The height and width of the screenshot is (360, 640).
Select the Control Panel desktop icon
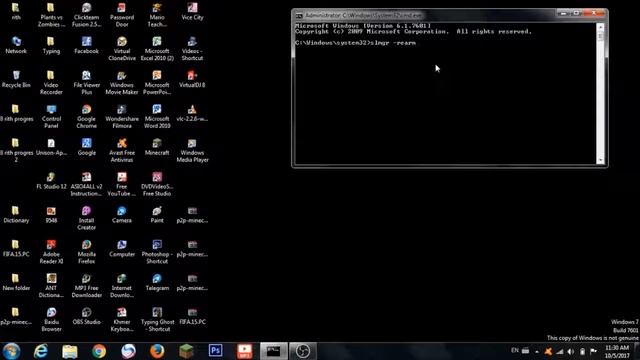coord(51,116)
